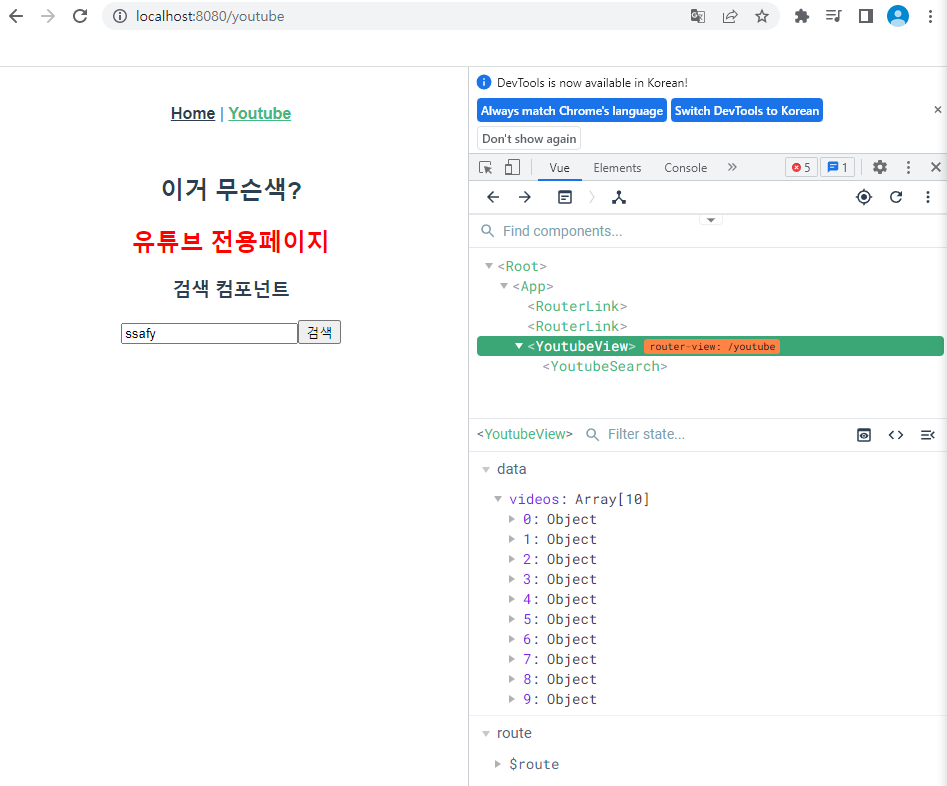Expand videos item 0 Object

(x=512, y=519)
